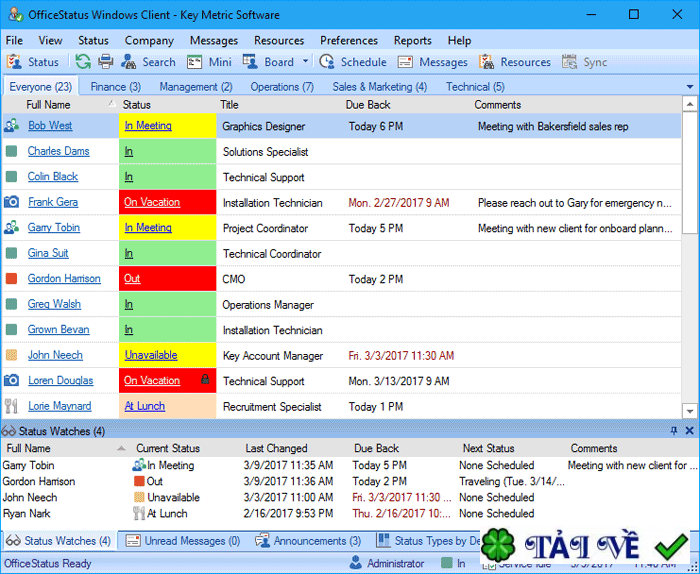Switch to the Sales & Marketing tab
The image size is (700, 574).
379,87
